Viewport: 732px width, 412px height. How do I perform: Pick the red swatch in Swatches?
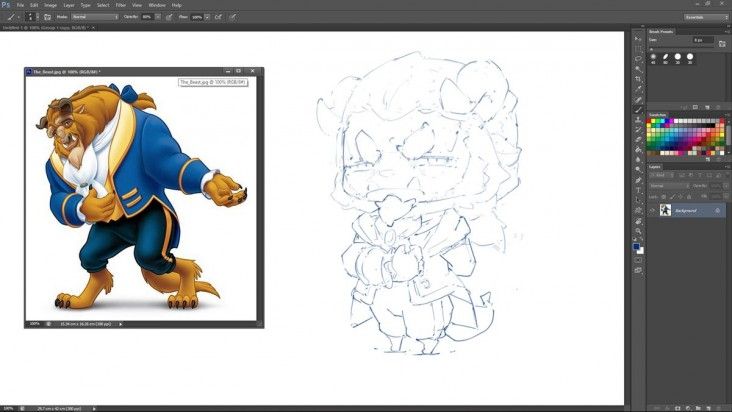(648, 120)
